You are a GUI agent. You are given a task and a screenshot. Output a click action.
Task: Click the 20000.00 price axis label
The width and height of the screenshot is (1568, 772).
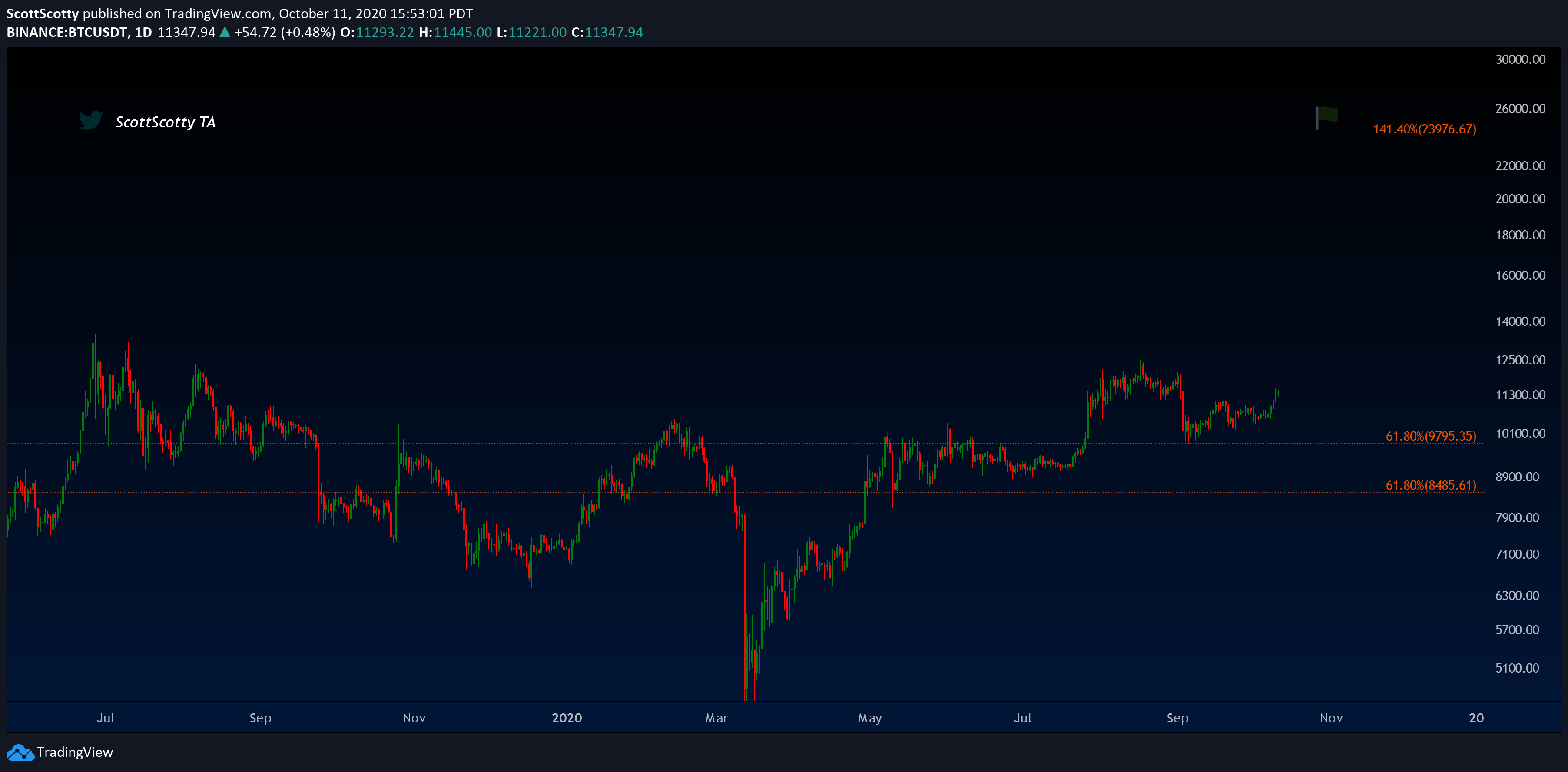(1520, 199)
